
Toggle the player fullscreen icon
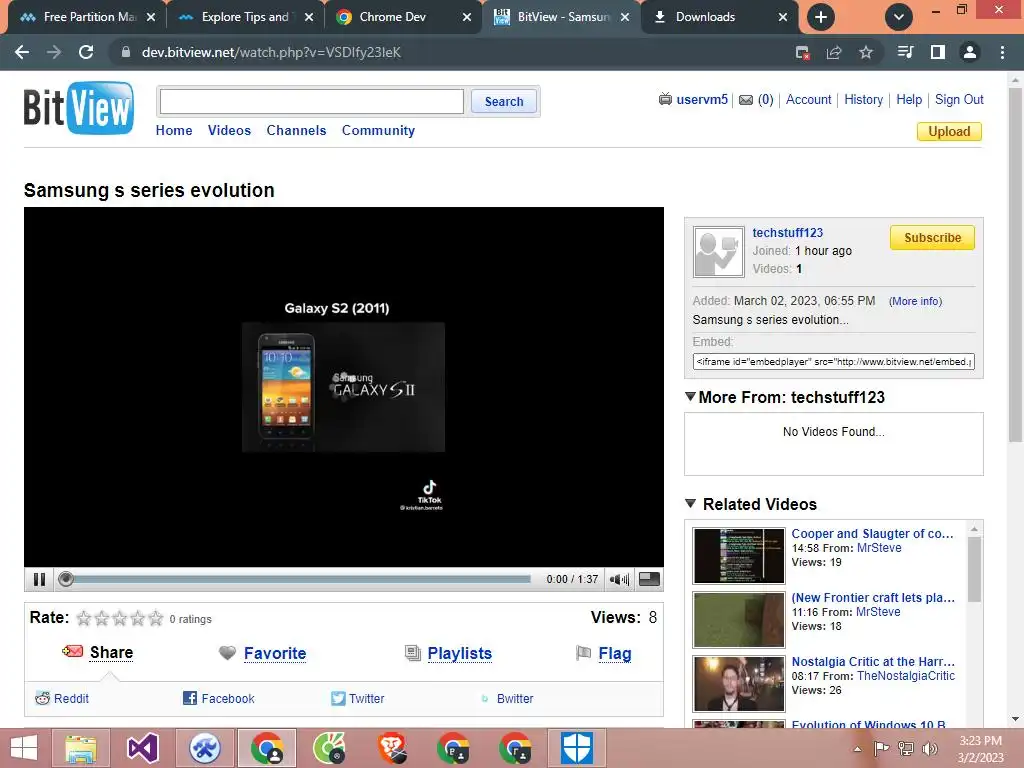click(x=649, y=579)
